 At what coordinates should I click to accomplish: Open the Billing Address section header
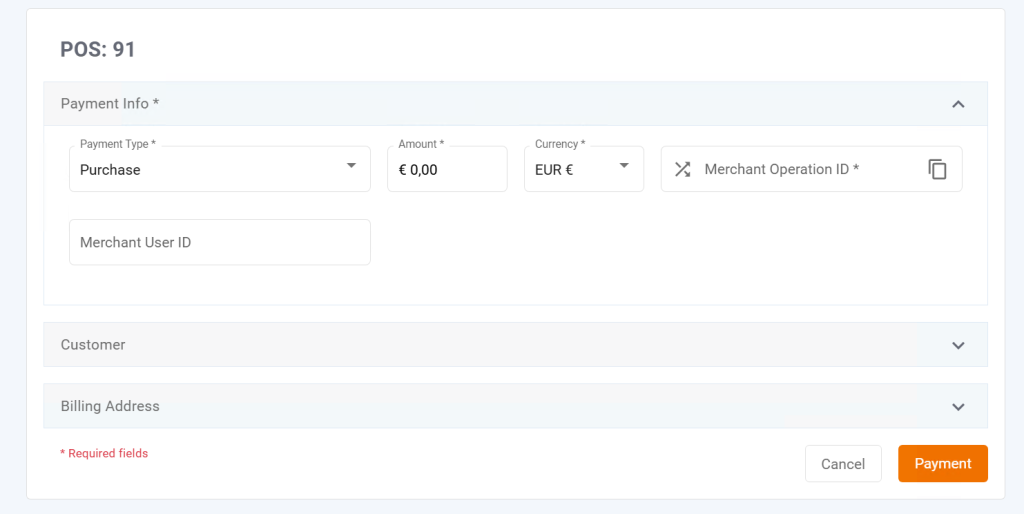click(x=110, y=407)
